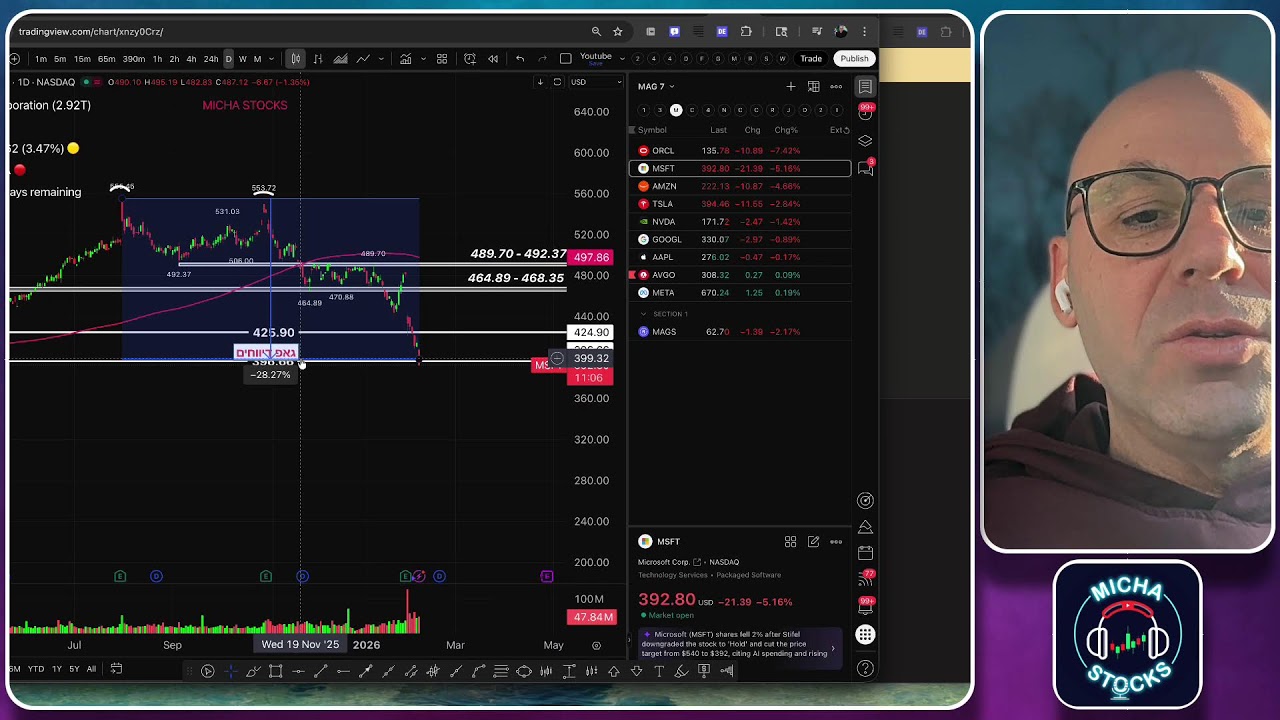Viewport: 1280px width, 720px height.
Task: Open the layout grid templates icon
Action: click(x=442, y=59)
